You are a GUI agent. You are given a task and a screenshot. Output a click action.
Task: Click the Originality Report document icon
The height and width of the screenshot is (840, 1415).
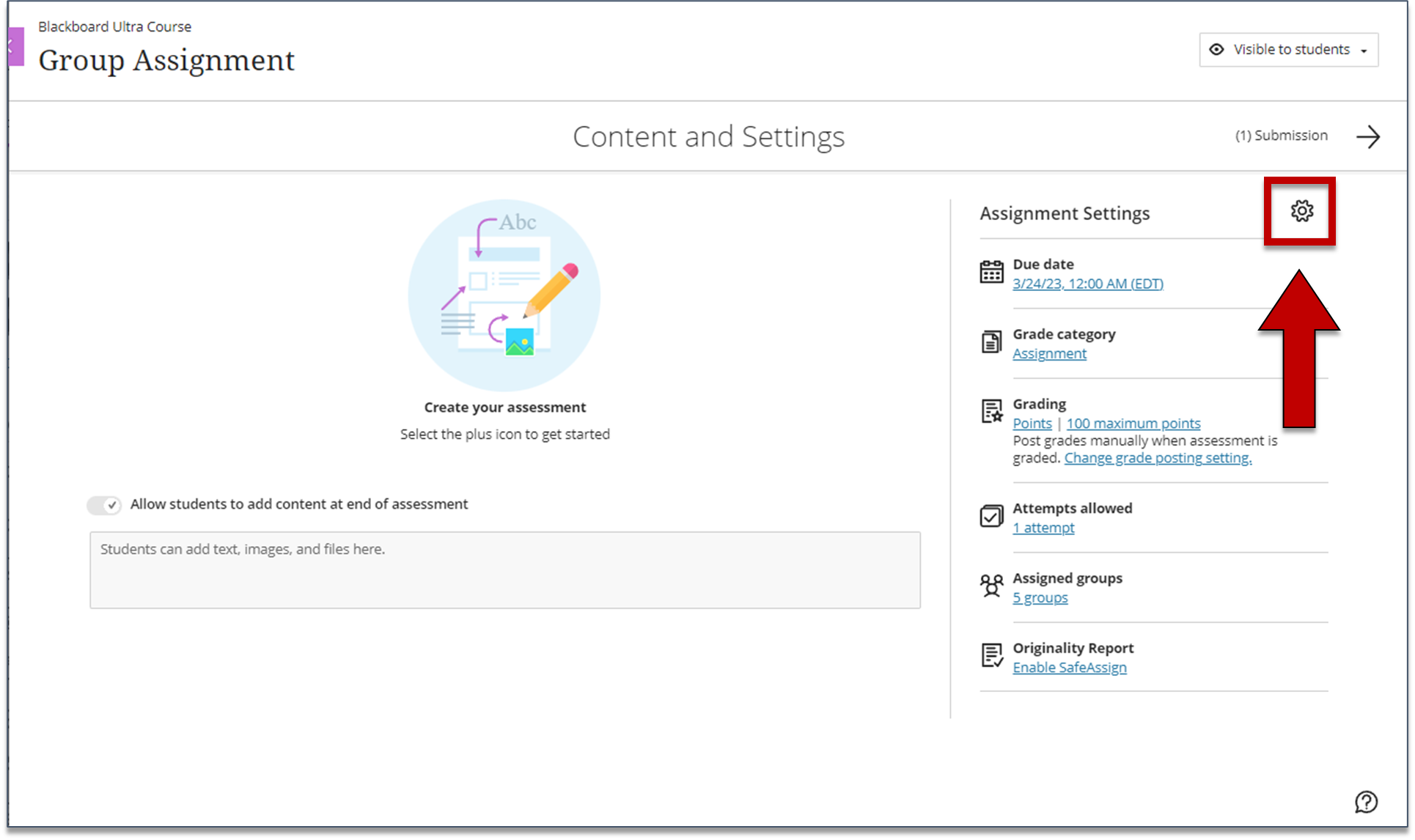pos(991,655)
